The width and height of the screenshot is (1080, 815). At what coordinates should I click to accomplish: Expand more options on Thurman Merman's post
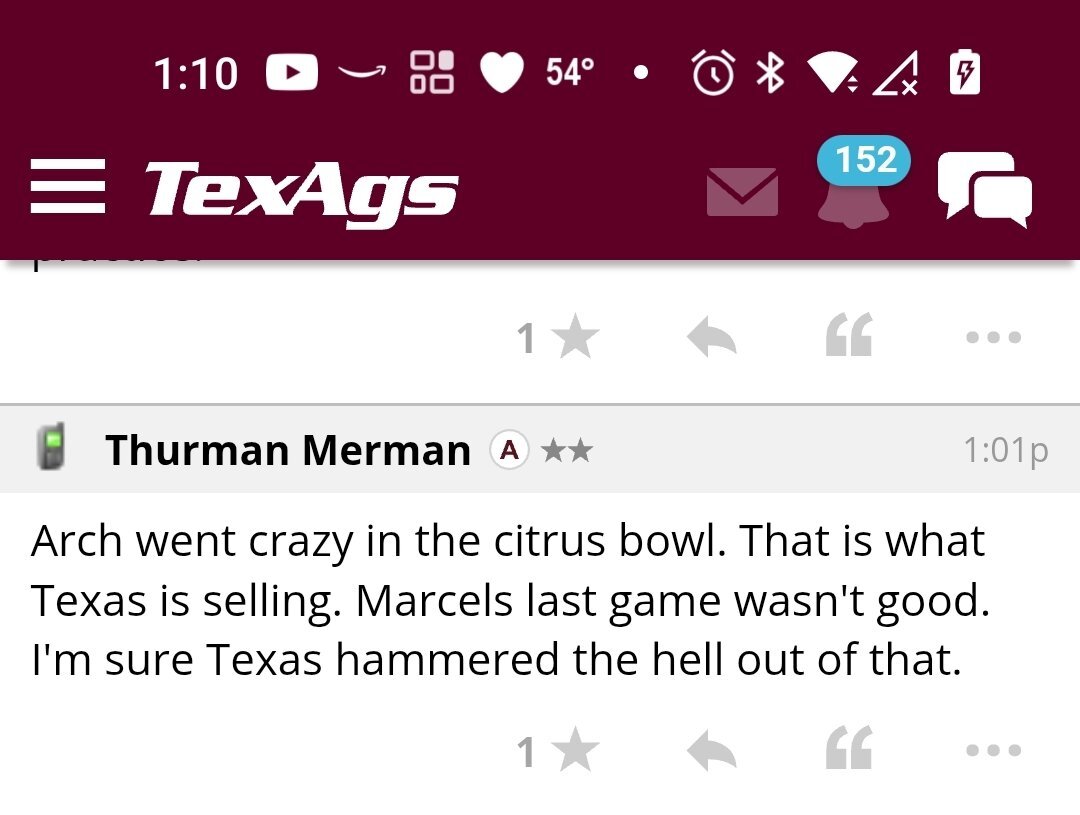pos(993,750)
